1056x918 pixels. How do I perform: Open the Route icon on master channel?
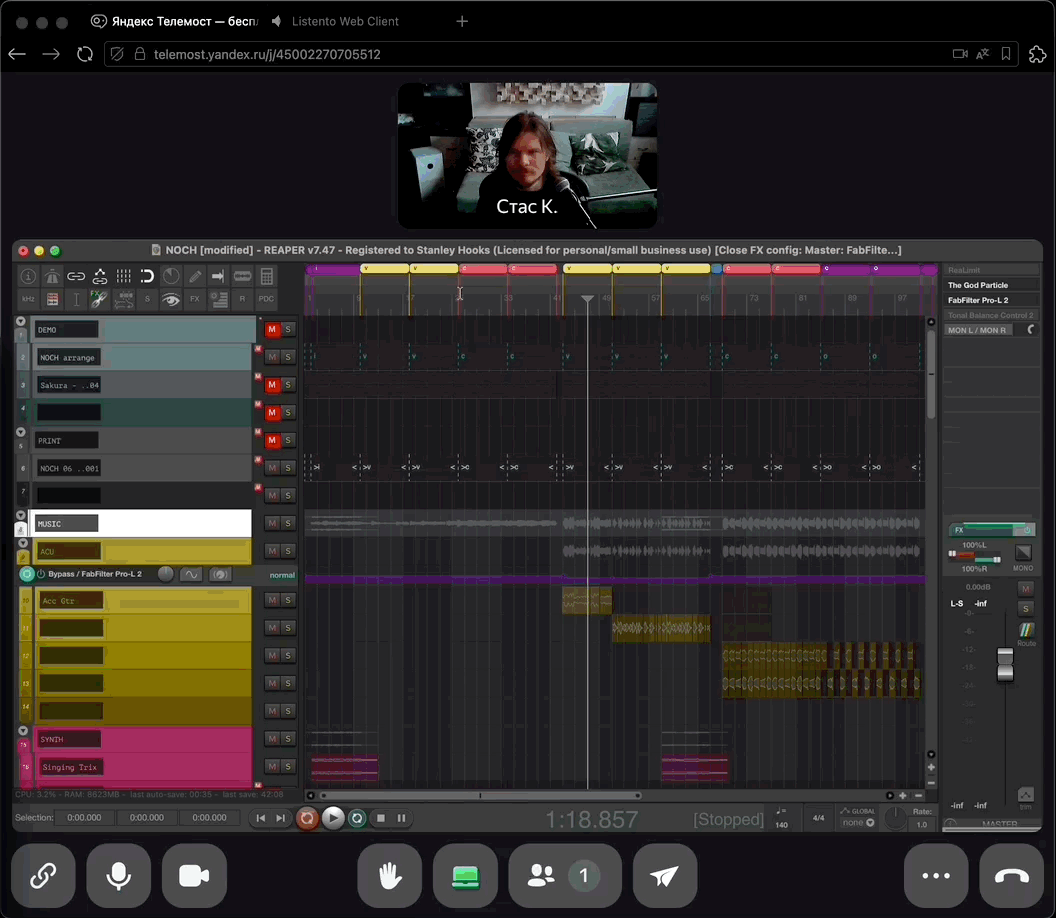point(1026,631)
